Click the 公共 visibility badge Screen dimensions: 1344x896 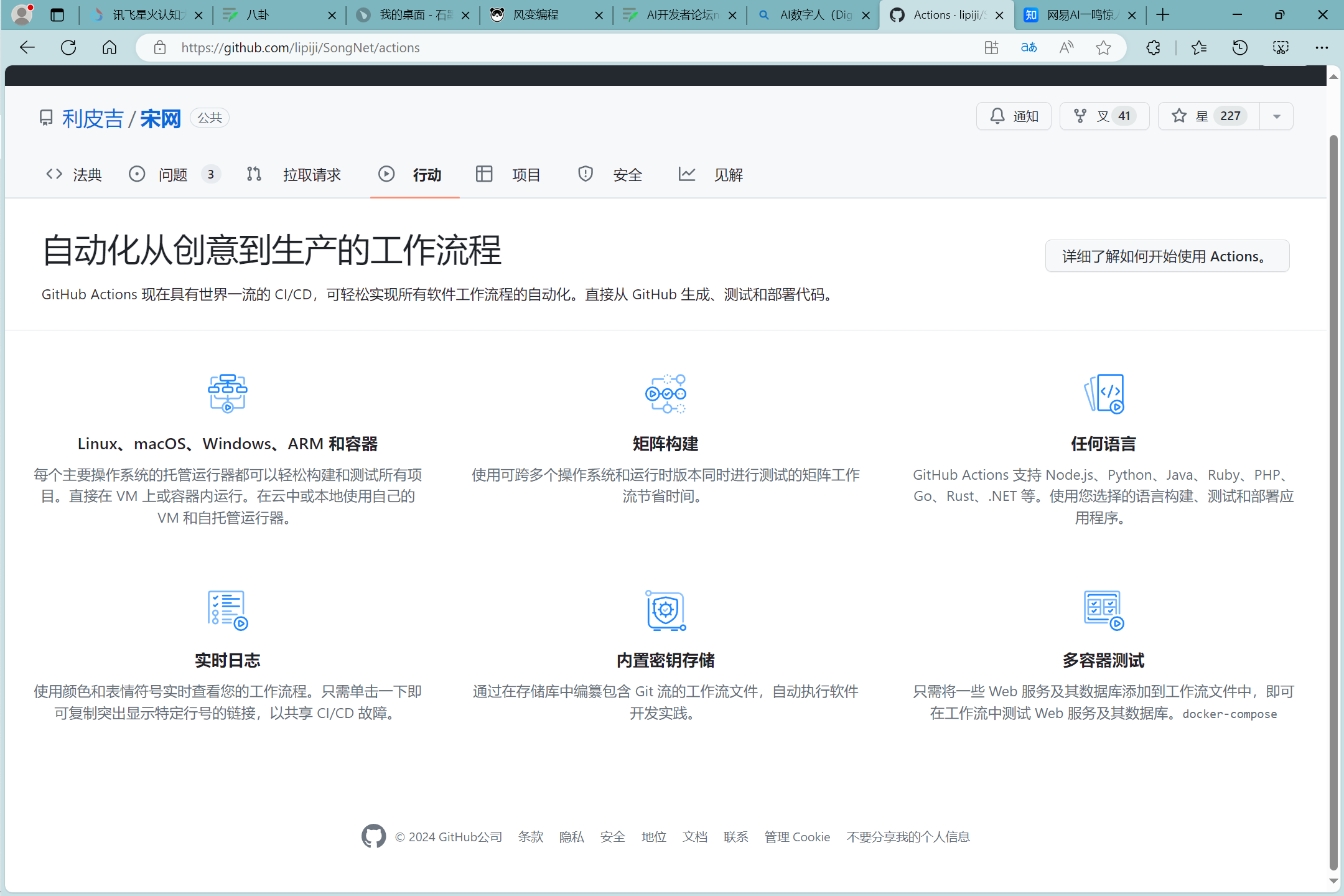coord(210,118)
